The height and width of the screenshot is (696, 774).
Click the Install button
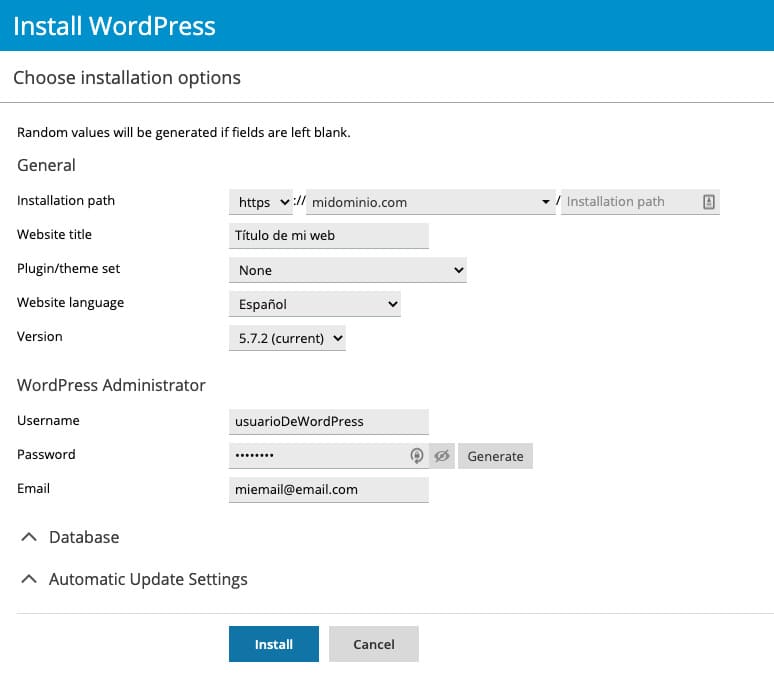pos(274,644)
